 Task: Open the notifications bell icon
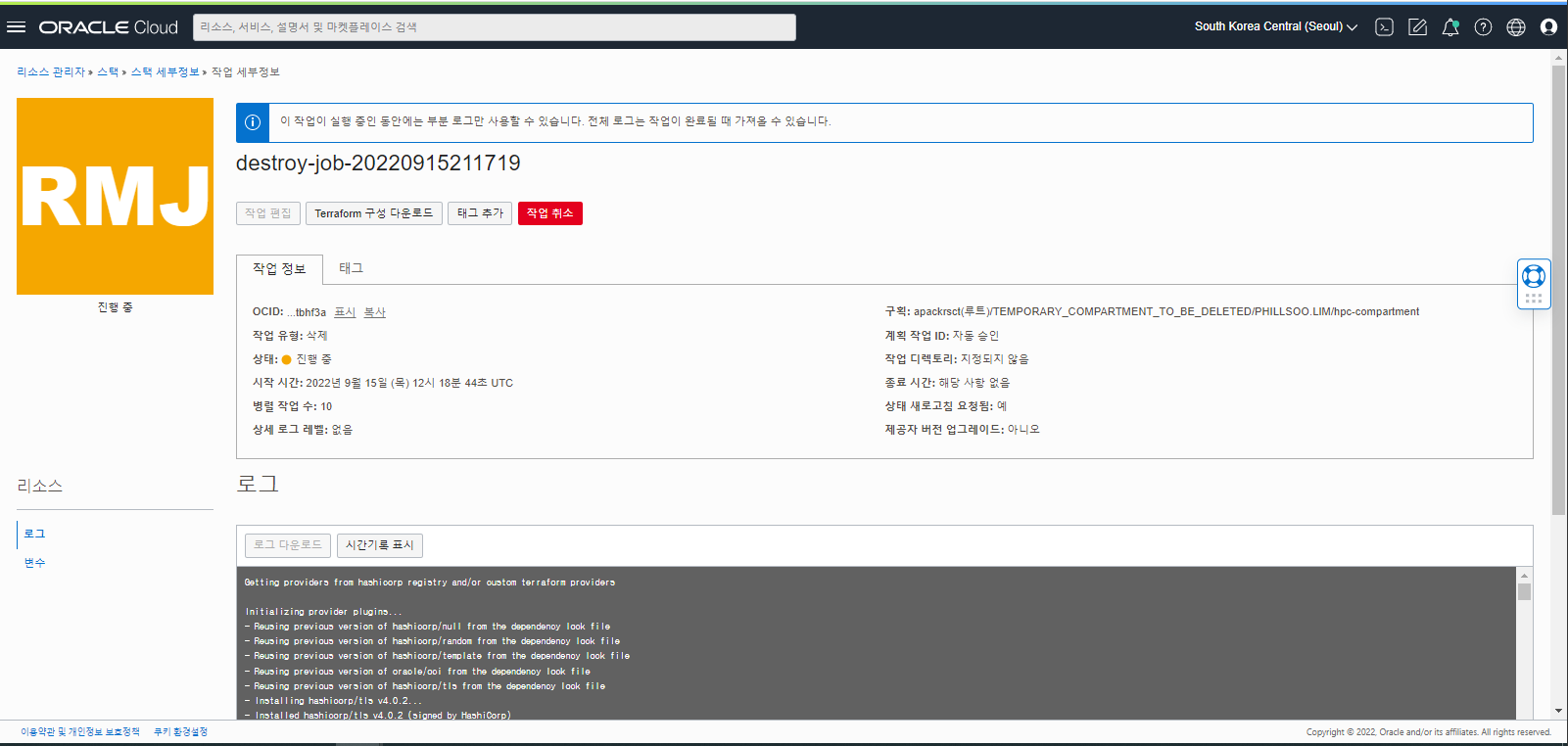pyautogui.click(x=1450, y=27)
